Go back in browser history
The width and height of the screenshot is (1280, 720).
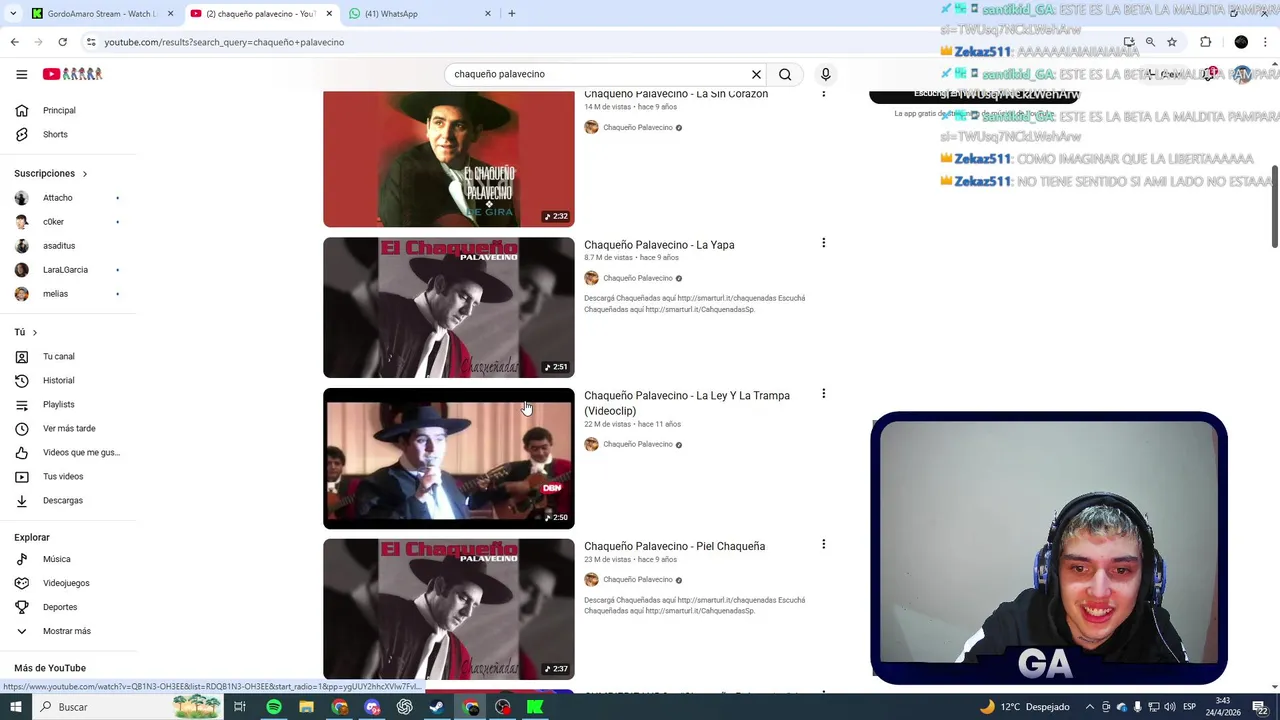point(14,42)
